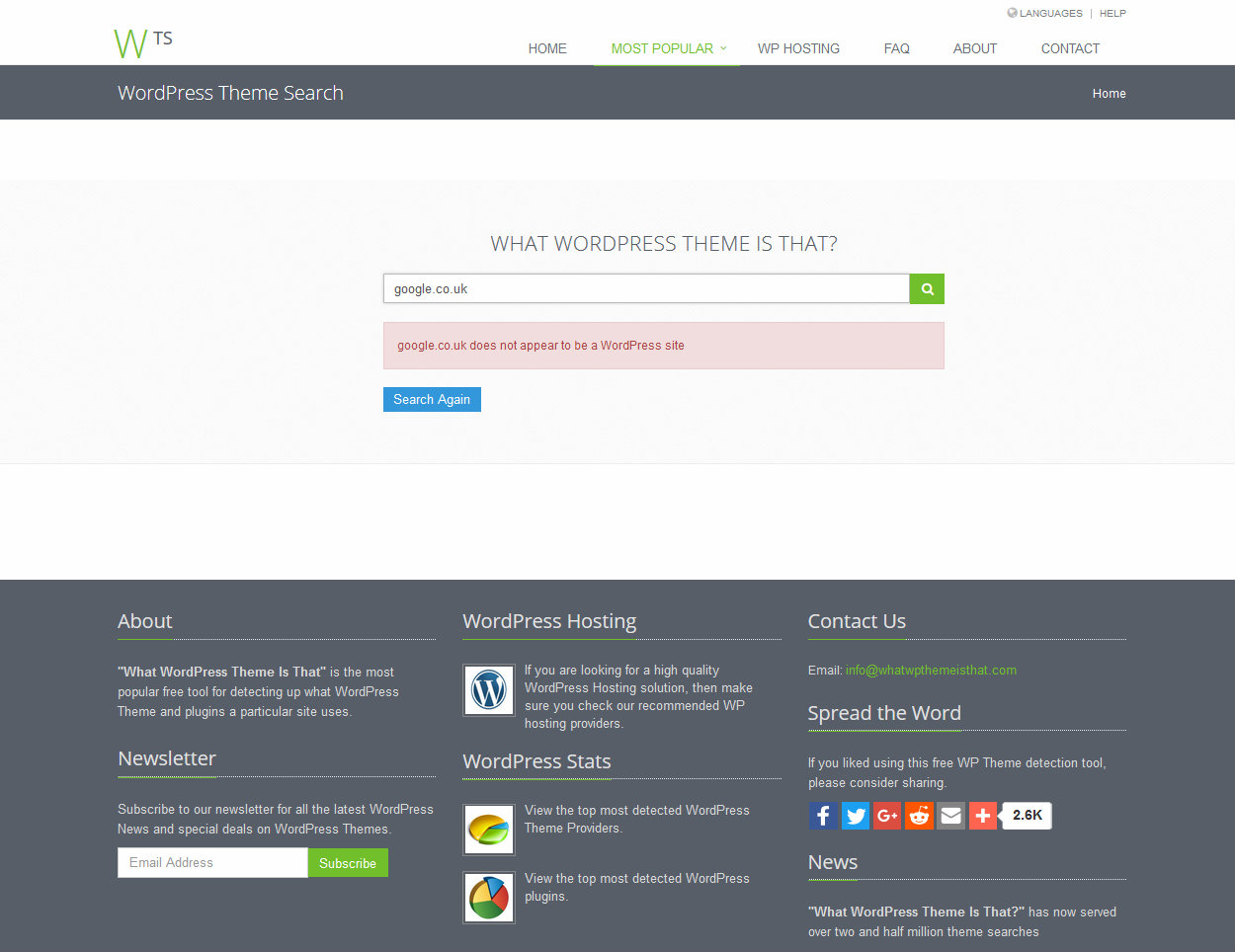Open the WordPress Hosting description text link
The height and width of the screenshot is (952, 1235).
coord(638,697)
